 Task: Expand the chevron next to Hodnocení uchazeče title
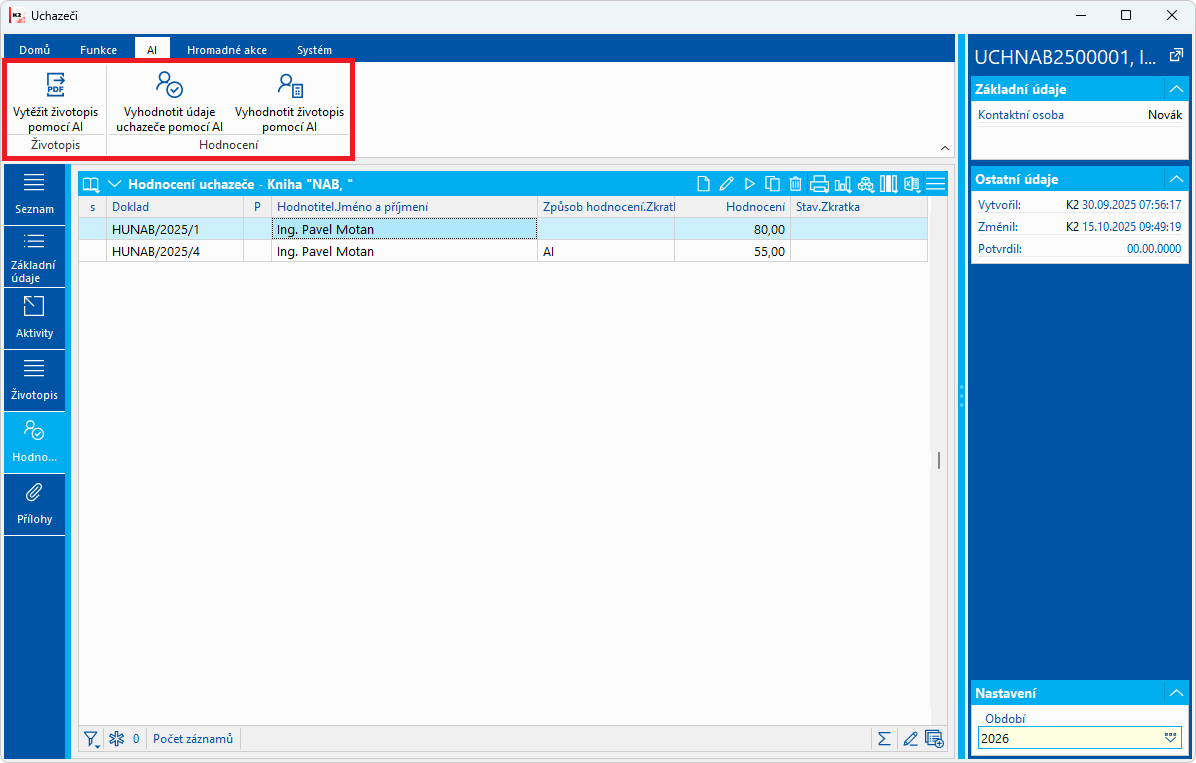coord(115,184)
